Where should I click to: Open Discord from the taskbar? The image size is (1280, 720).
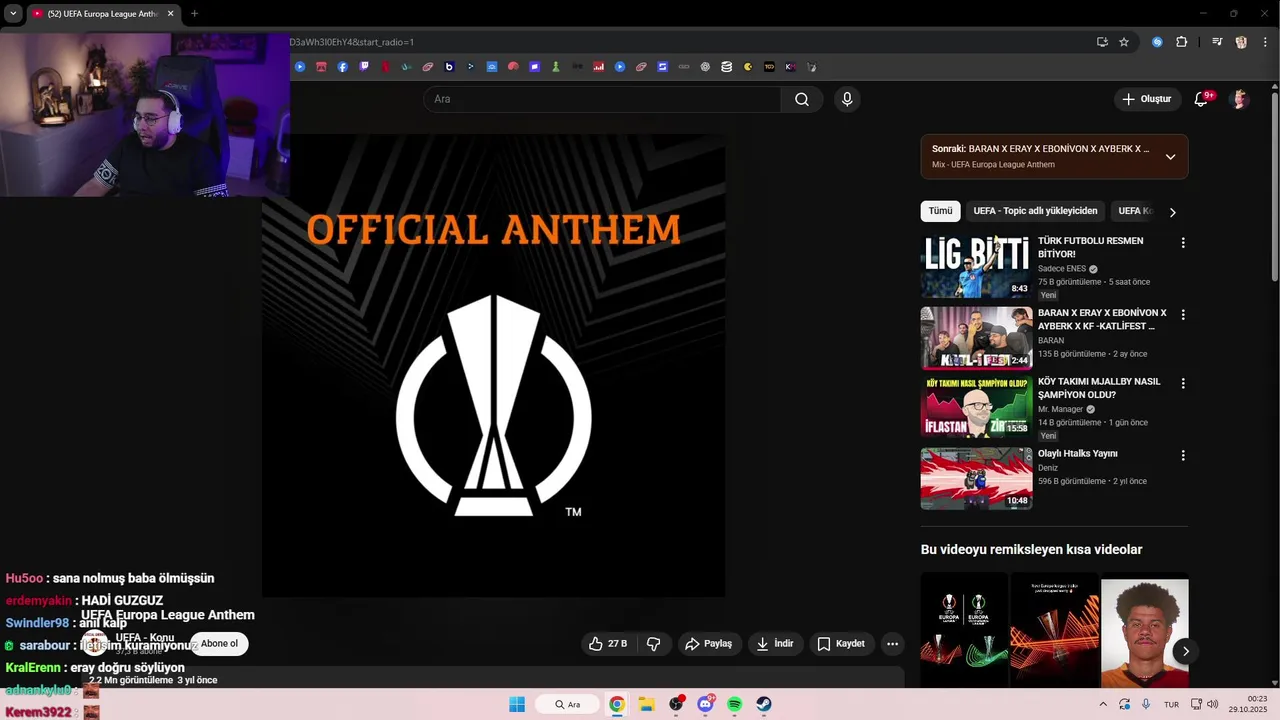coord(706,704)
